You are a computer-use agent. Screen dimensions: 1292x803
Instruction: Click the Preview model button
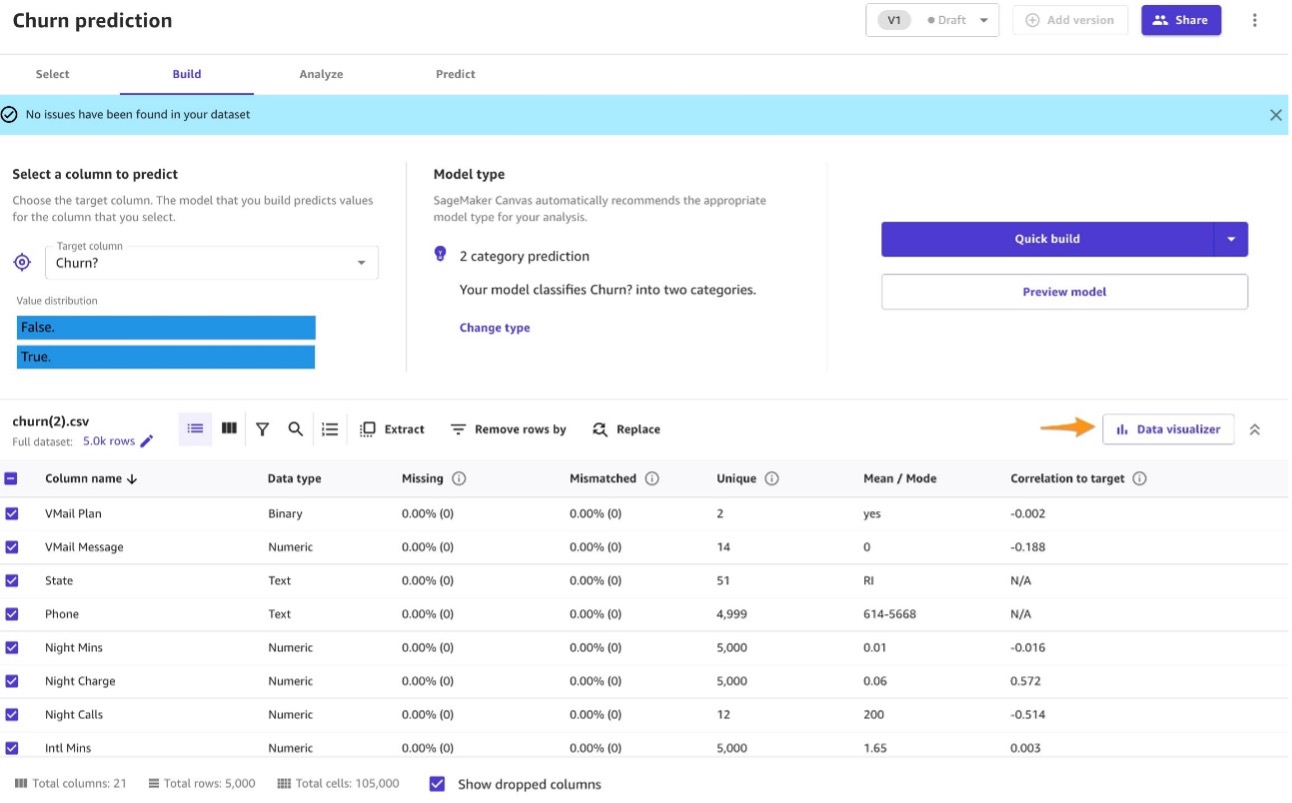pyautogui.click(x=1064, y=292)
